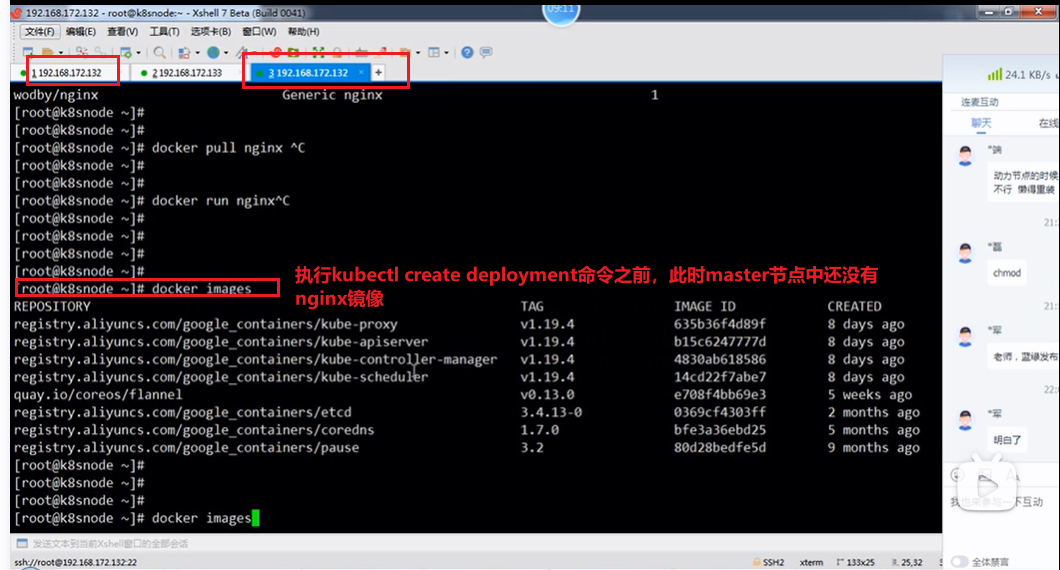Add a new session tab with plus button
This screenshot has height=570, width=1060.
point(379,72)
